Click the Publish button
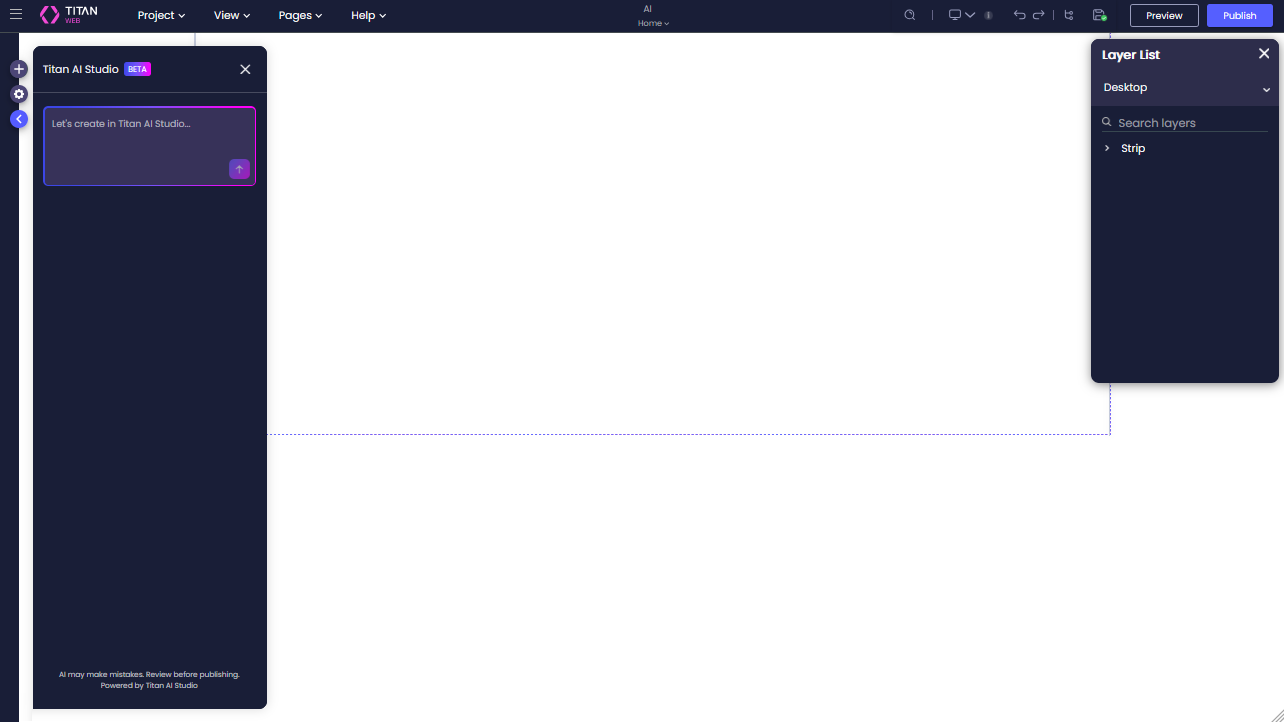 coord(1239,15)
